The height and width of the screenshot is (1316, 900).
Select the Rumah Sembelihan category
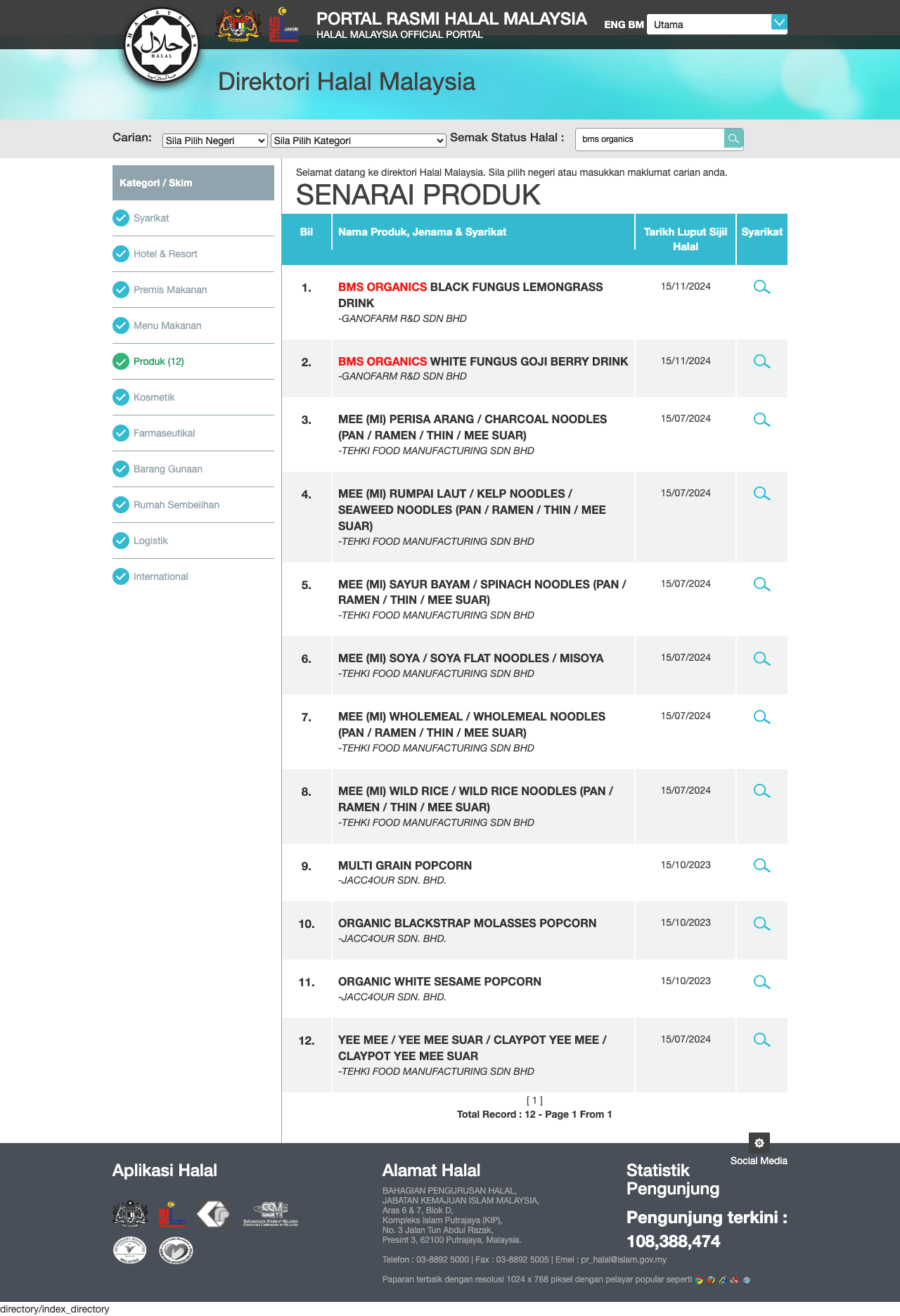pos(176,505)
